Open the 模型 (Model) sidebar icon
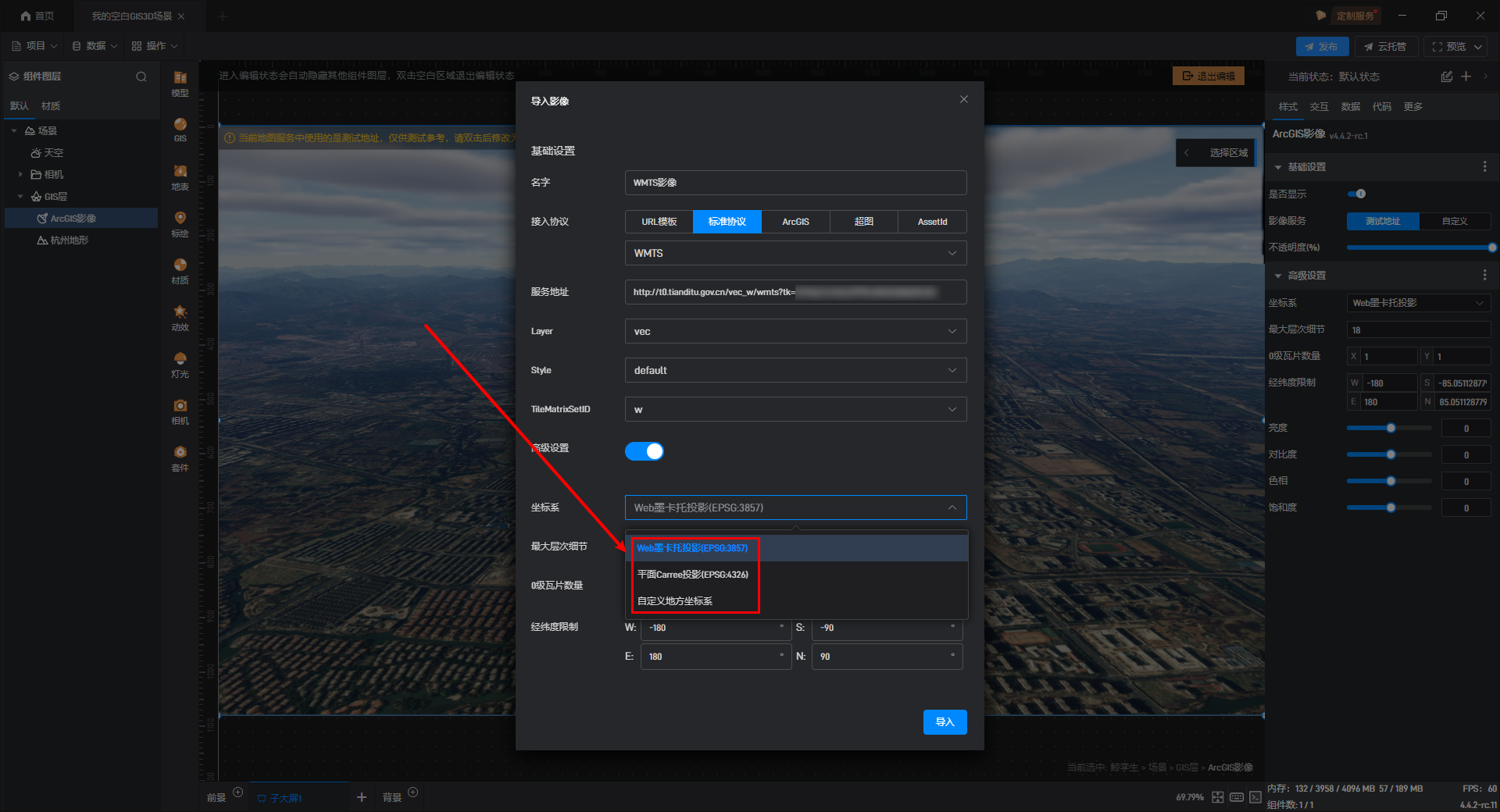 [180, 83]
